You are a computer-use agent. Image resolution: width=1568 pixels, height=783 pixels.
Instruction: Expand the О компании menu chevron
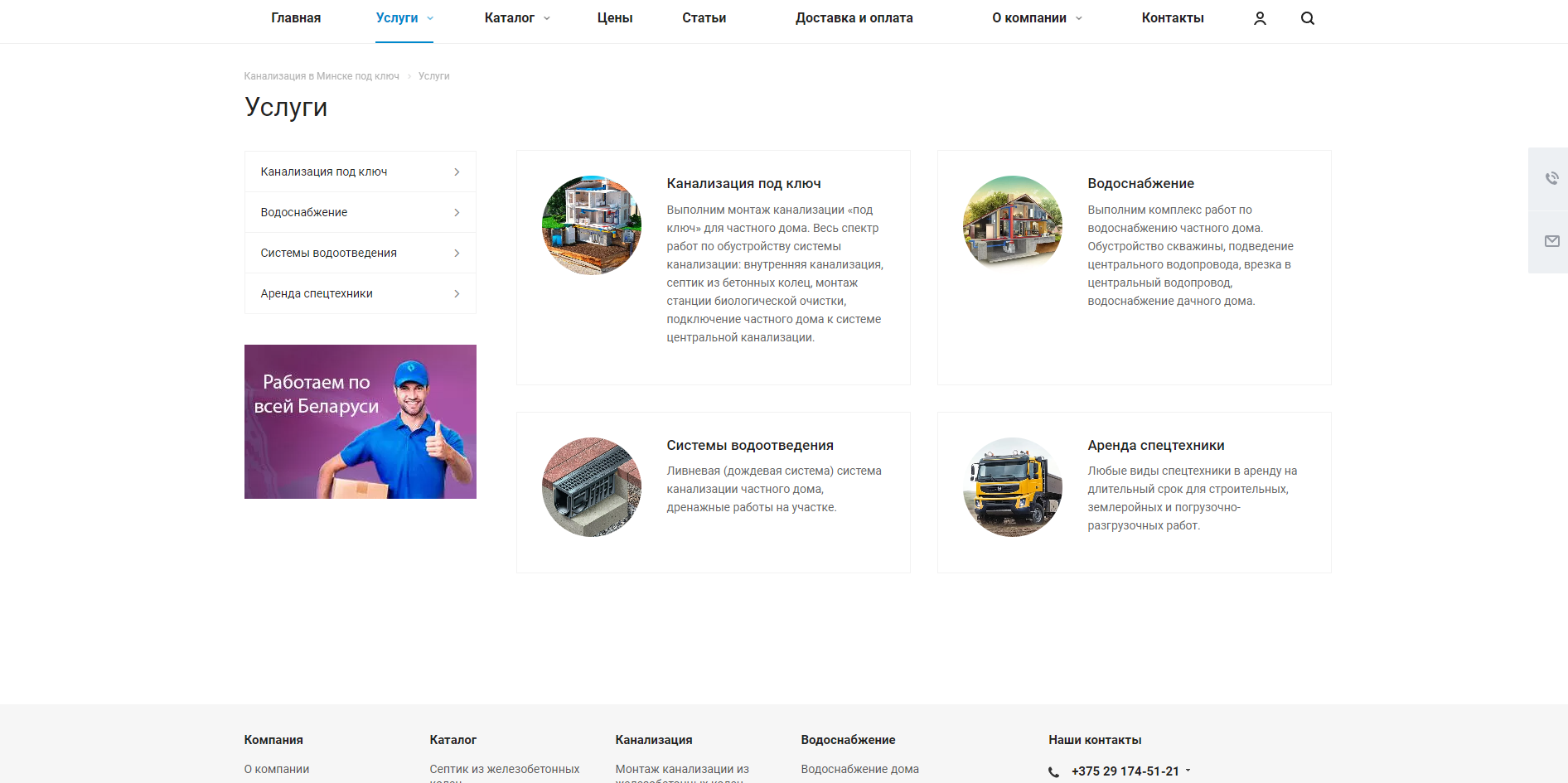[1078, 18]
